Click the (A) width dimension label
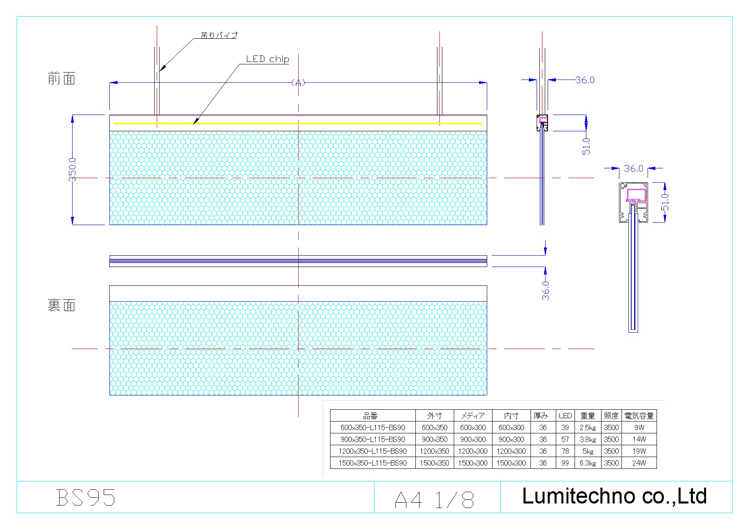 click(x=297, y=83)
